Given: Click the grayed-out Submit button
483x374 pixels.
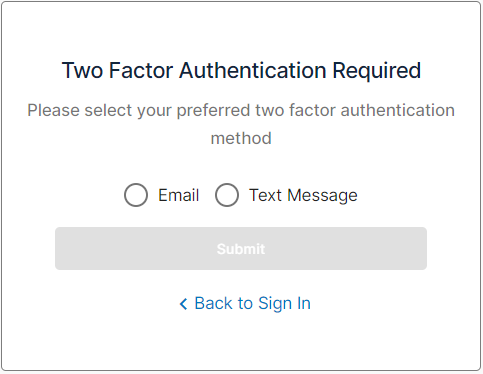Looking at the screenshot, I should [241, 248].
